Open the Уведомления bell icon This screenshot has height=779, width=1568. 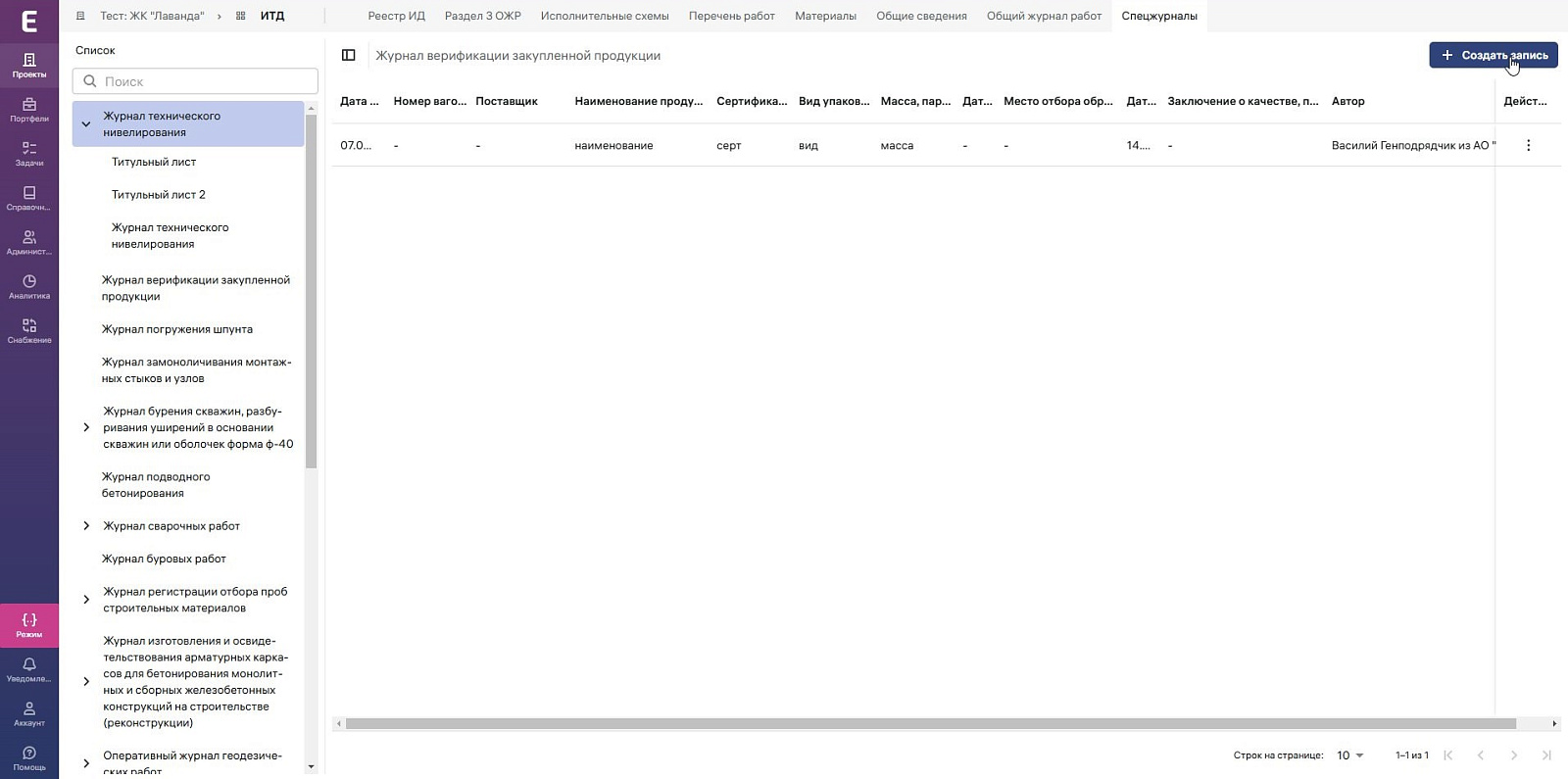(29, 670)
